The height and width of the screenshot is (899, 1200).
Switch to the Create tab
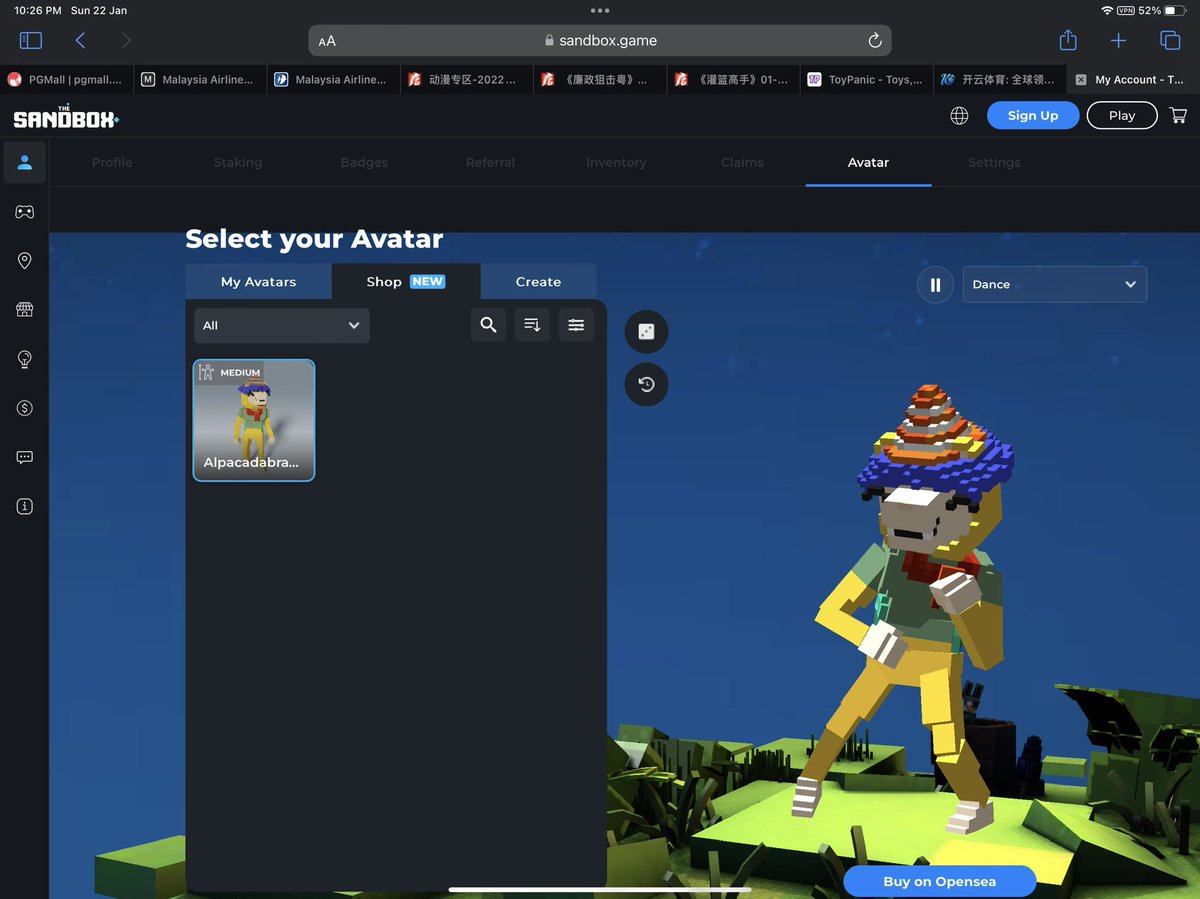[x=538, y=281]
